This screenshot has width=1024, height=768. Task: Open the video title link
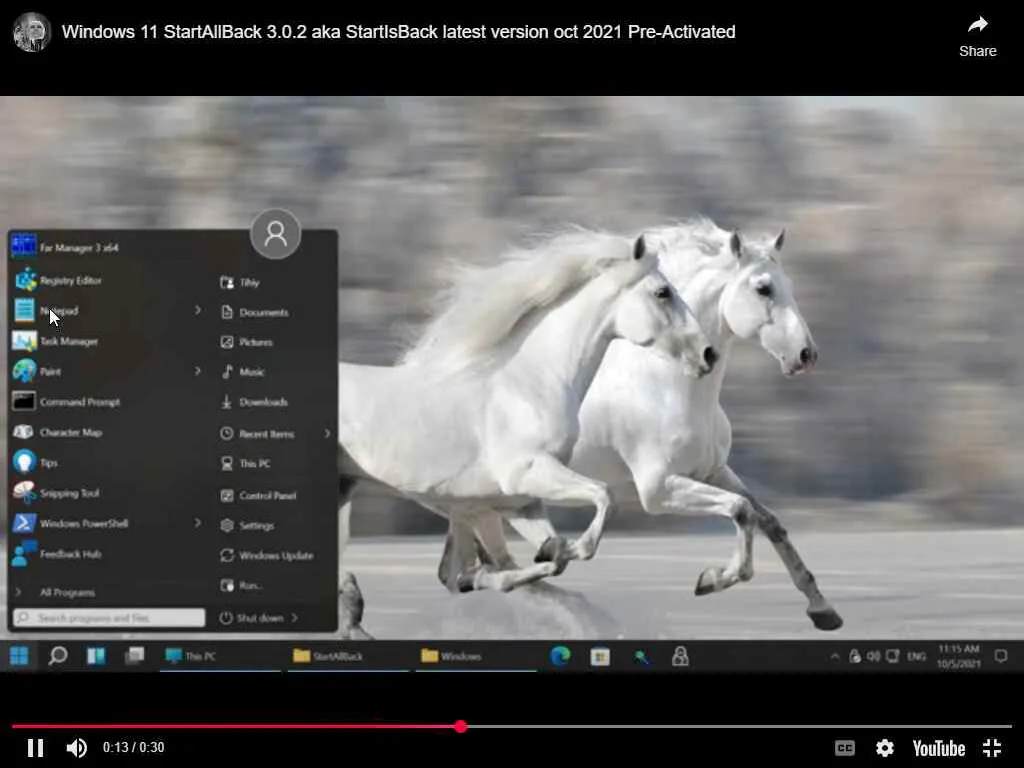(398, 31)
